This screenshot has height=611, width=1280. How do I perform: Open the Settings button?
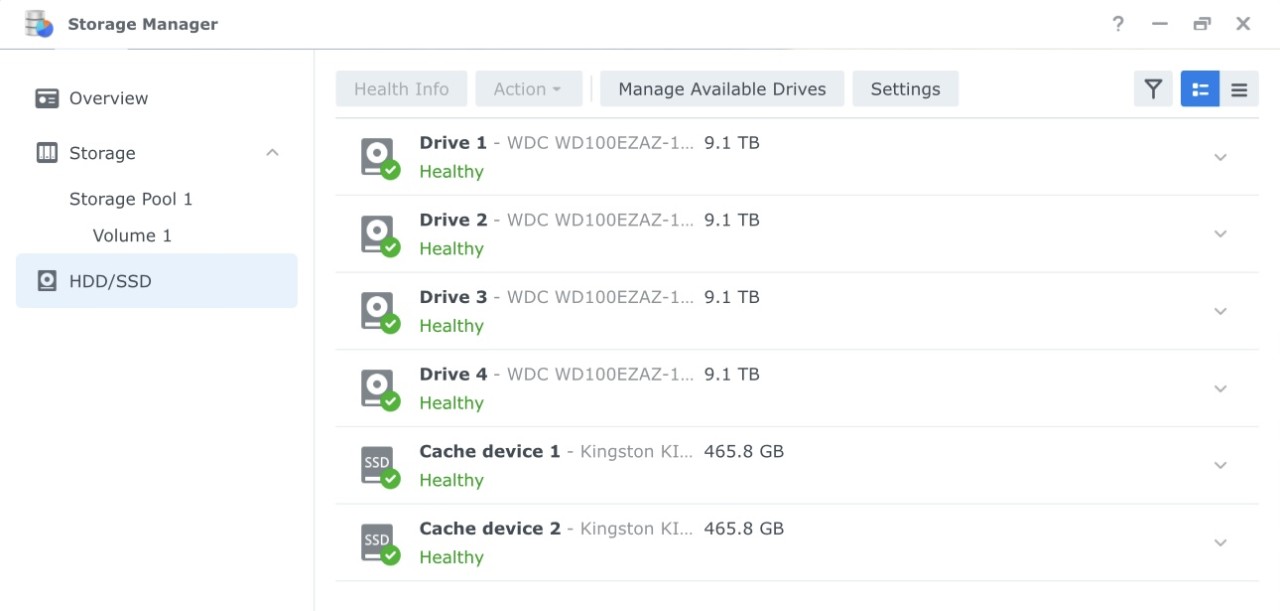pyautogui.click(x=905, y=88)
